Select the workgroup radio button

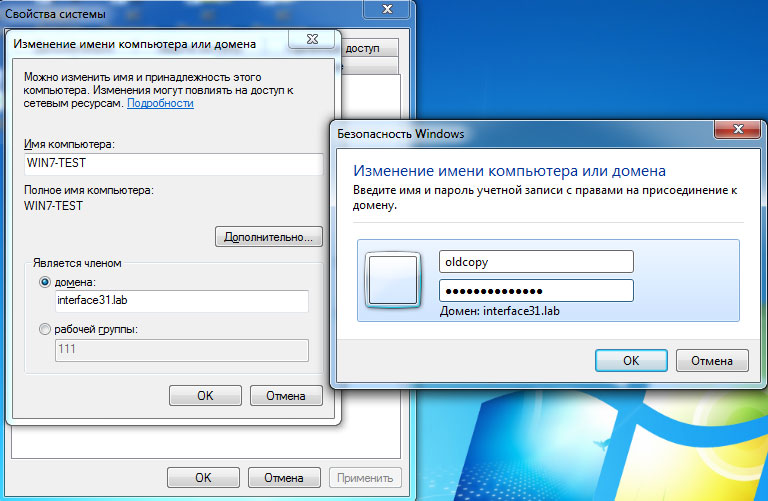(45, 329)
